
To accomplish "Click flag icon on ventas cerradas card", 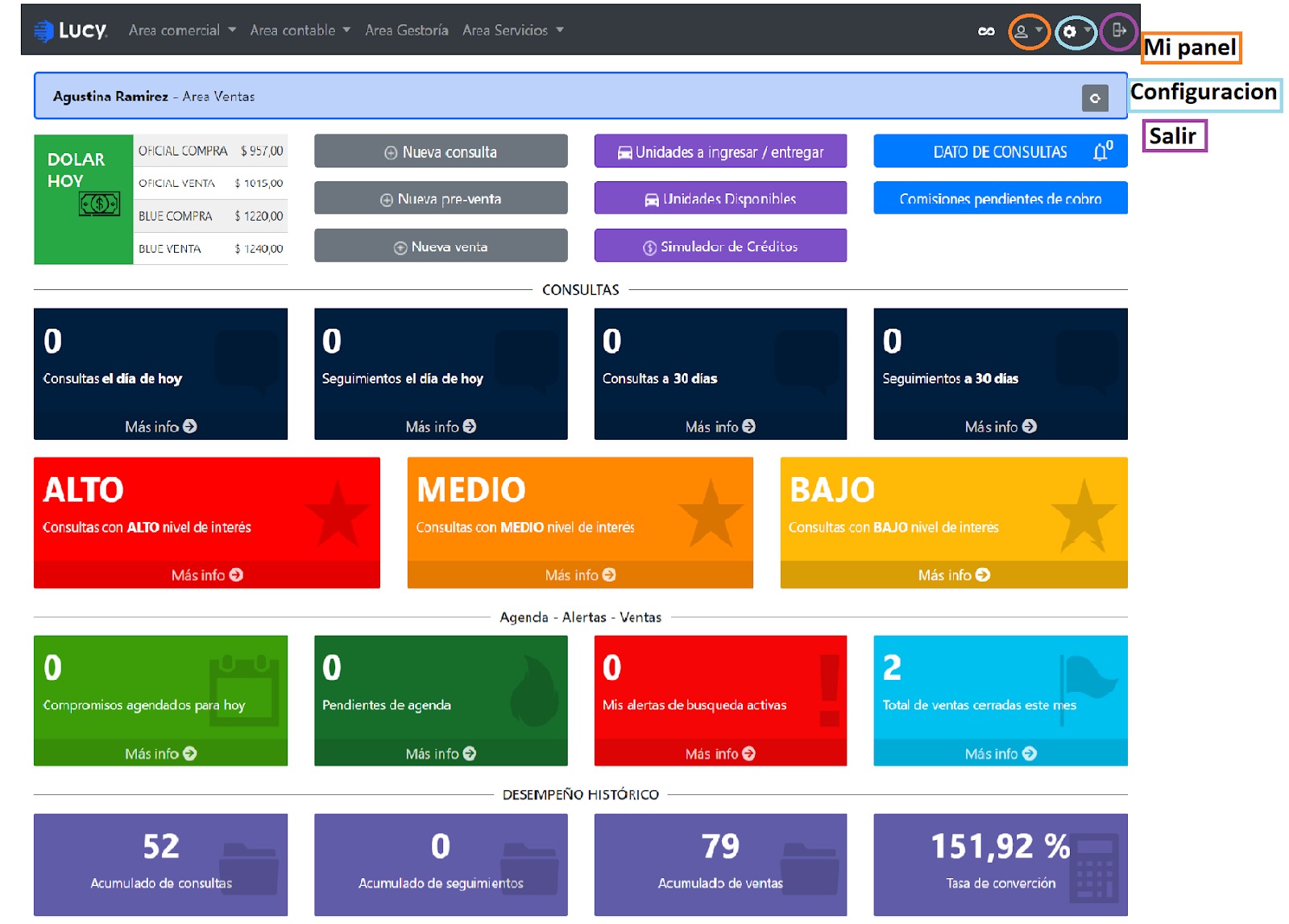I will pyautogui.click(x=1088, y=689).
